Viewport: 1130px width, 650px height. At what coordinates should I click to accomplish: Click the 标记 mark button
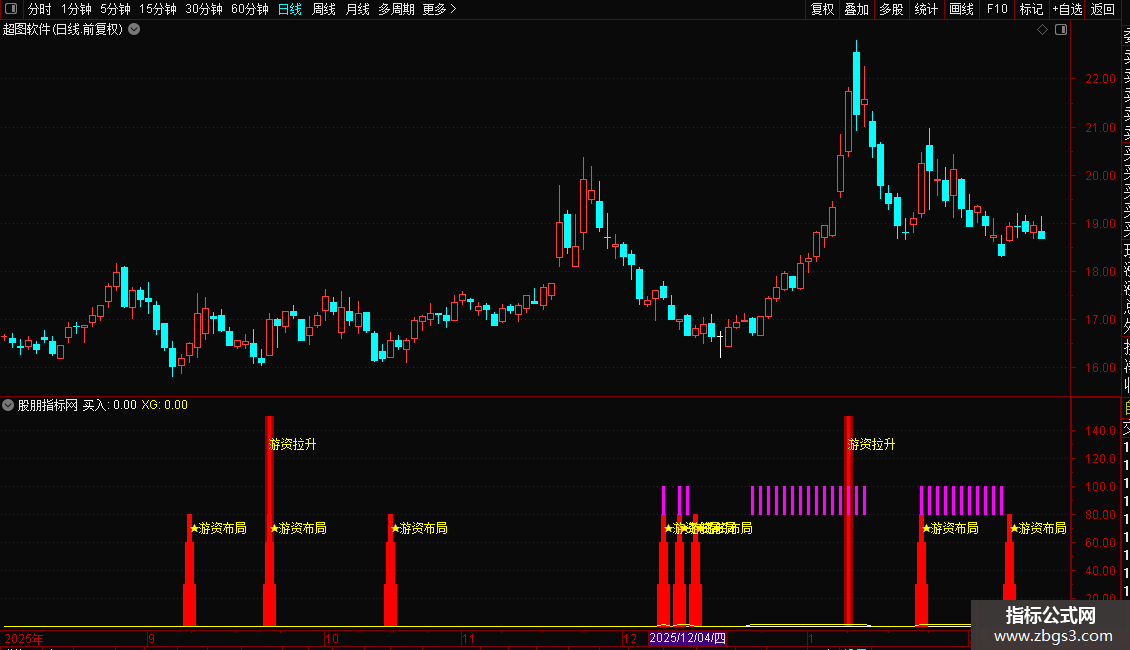point(1031,9)
